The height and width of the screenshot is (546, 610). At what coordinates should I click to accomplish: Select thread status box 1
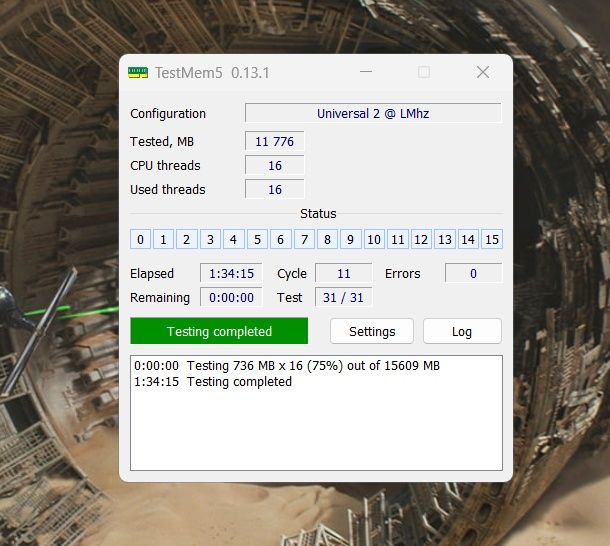click(163, 239)
